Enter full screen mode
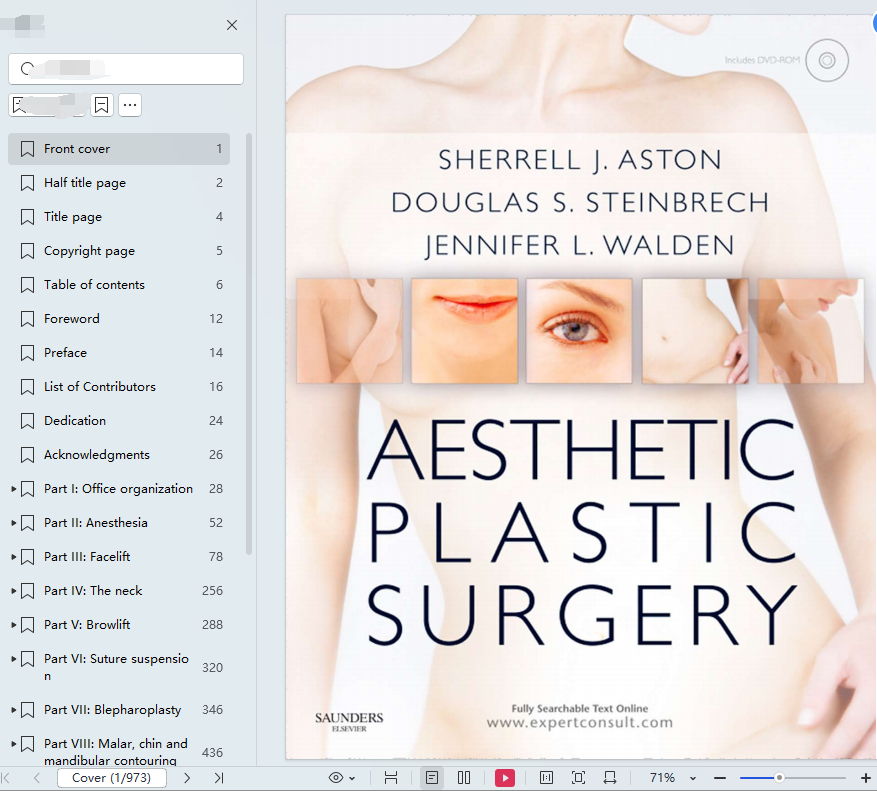This screenshot has height=791, width=877. [x=578, y=778]
